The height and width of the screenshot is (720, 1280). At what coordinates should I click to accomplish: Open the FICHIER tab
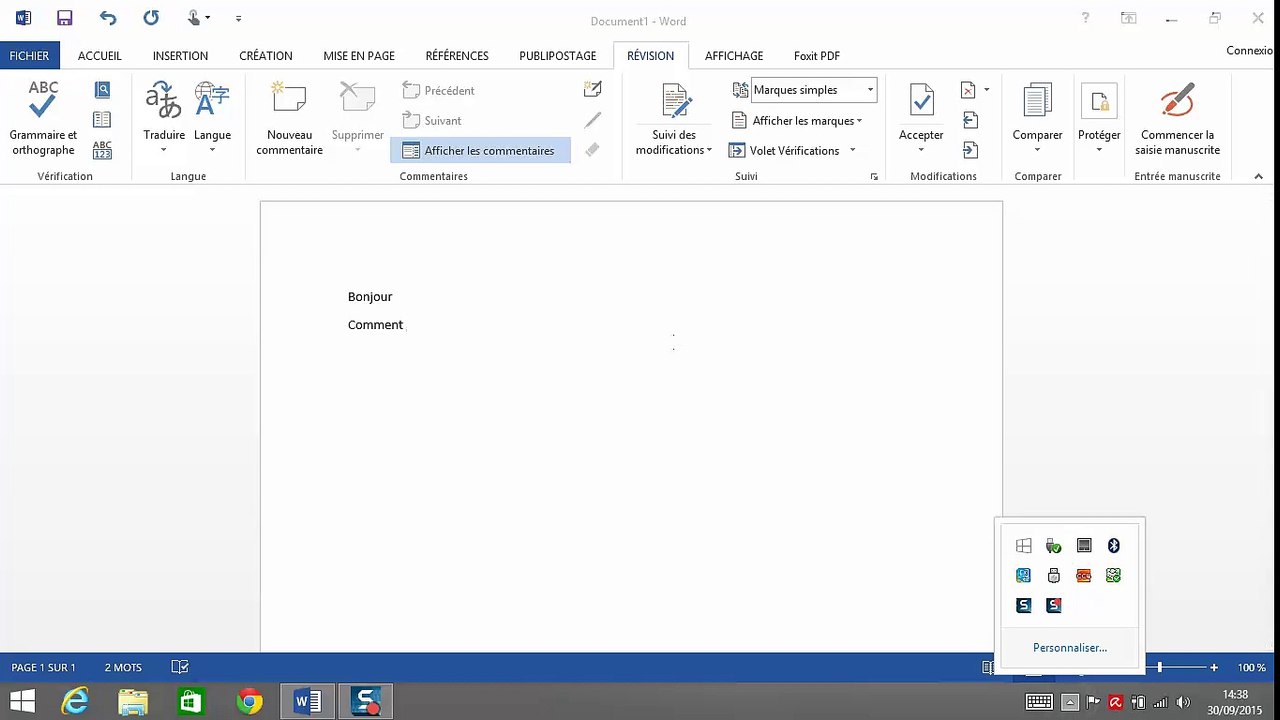click(x=29, y=56)
